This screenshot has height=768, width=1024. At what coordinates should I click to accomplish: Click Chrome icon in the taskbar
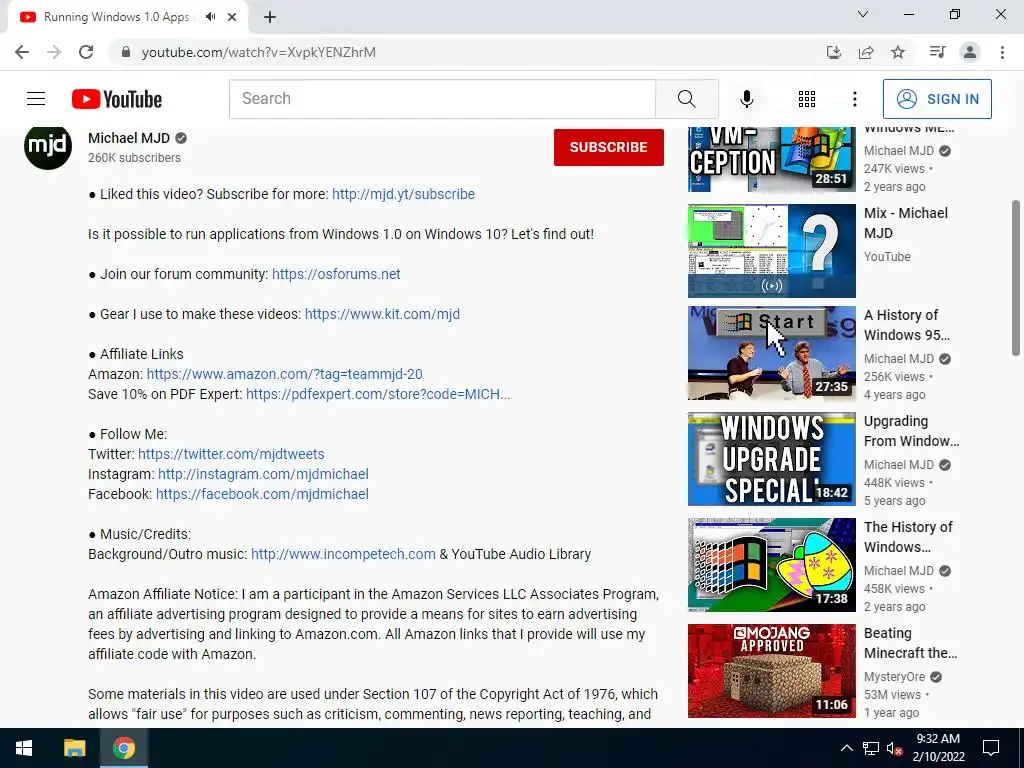(123, 748)
